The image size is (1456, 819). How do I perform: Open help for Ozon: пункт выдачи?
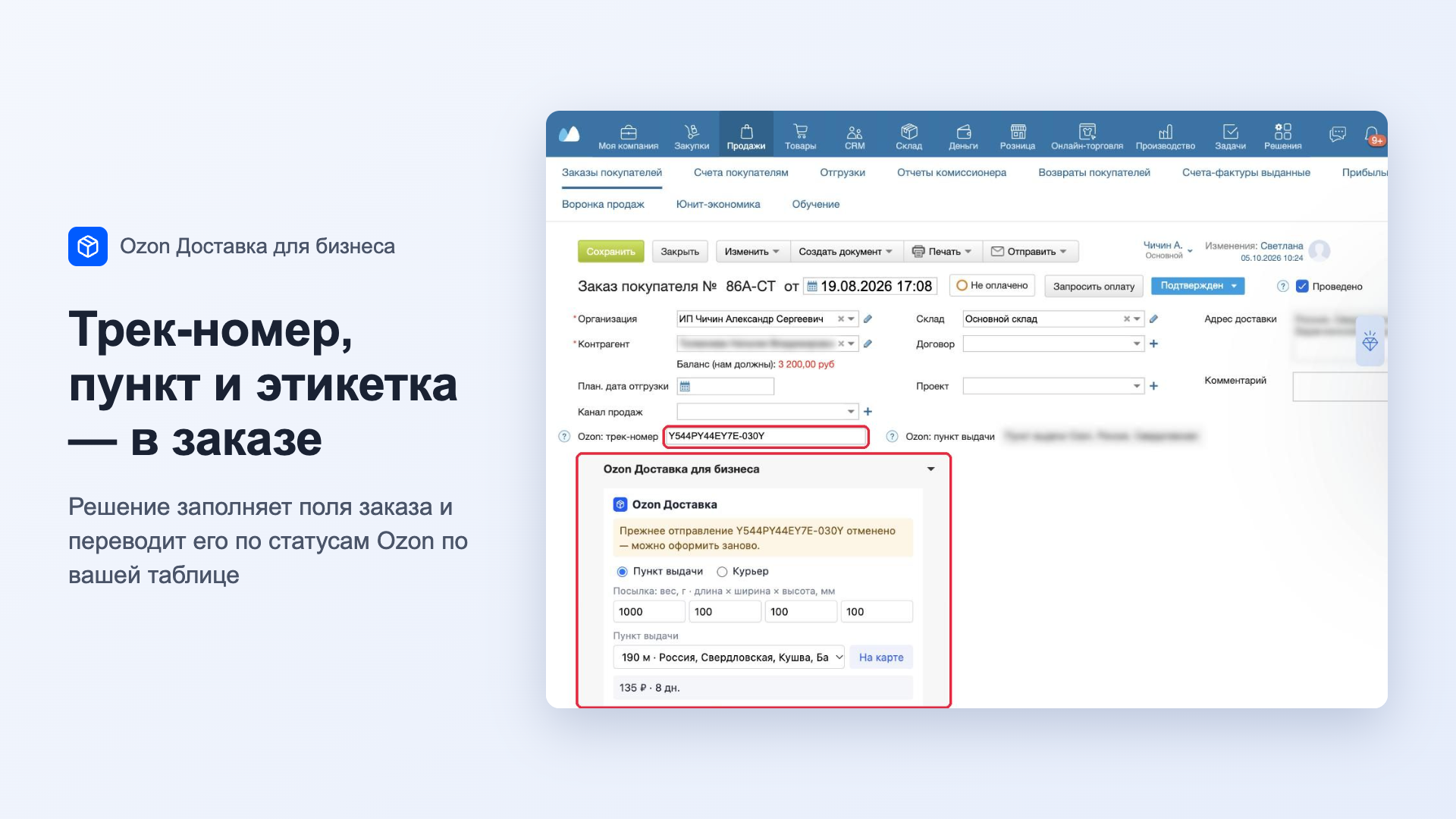click(892, 437)
